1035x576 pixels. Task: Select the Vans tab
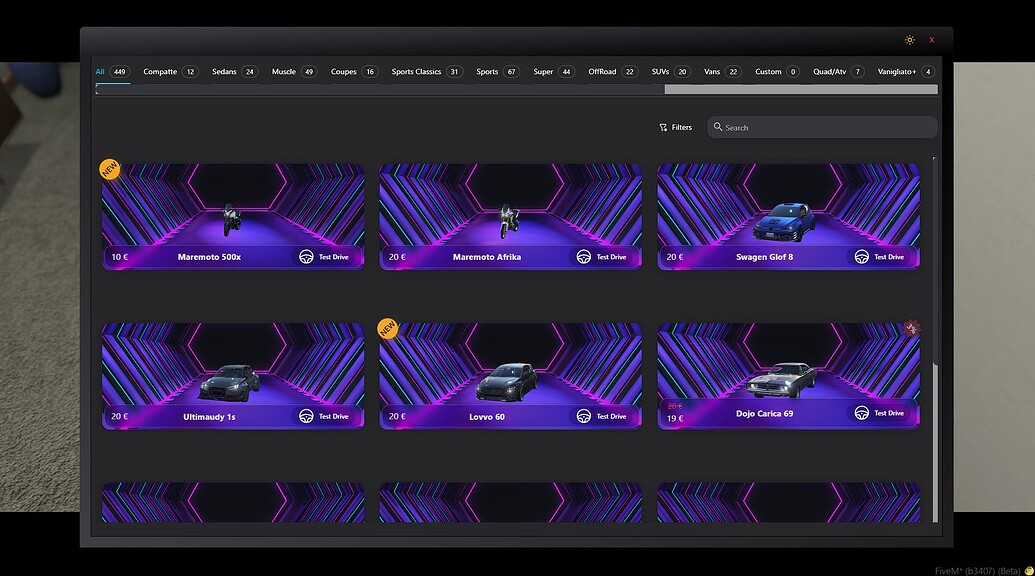(x=723, y=71)
